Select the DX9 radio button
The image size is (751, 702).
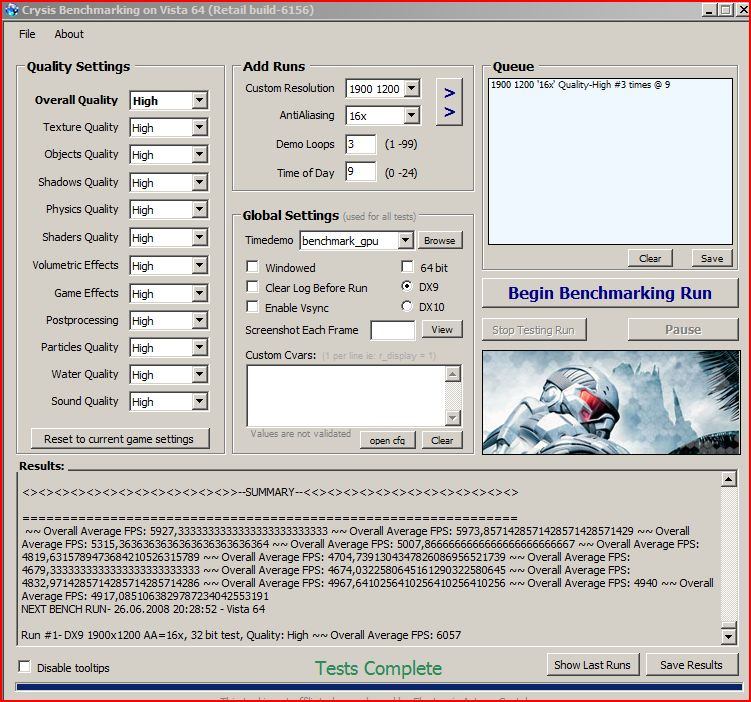pyautogui.click(x=407, y=286)
